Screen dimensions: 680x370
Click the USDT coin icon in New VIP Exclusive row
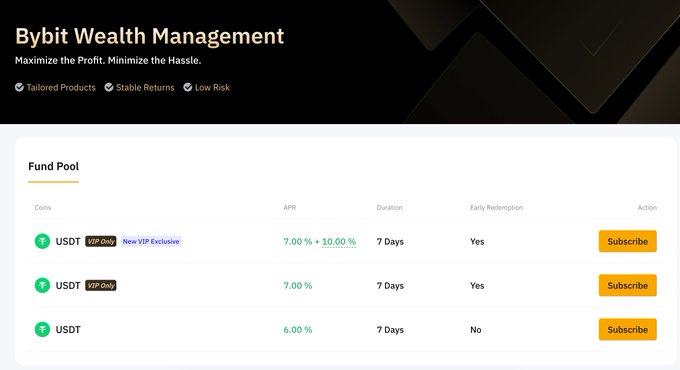[42, 241]
